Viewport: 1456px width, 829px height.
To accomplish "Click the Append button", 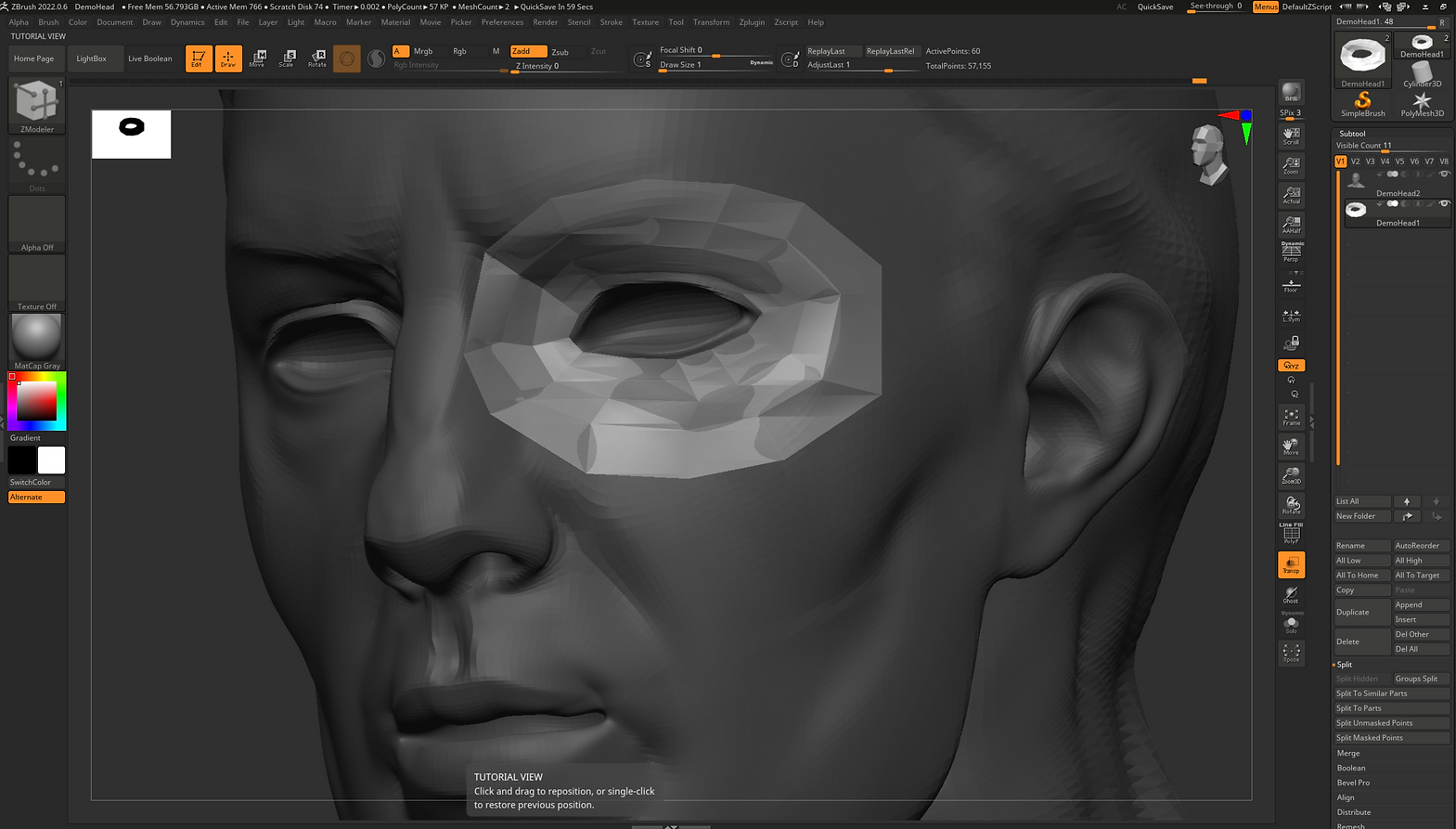I will point(1422,605).
